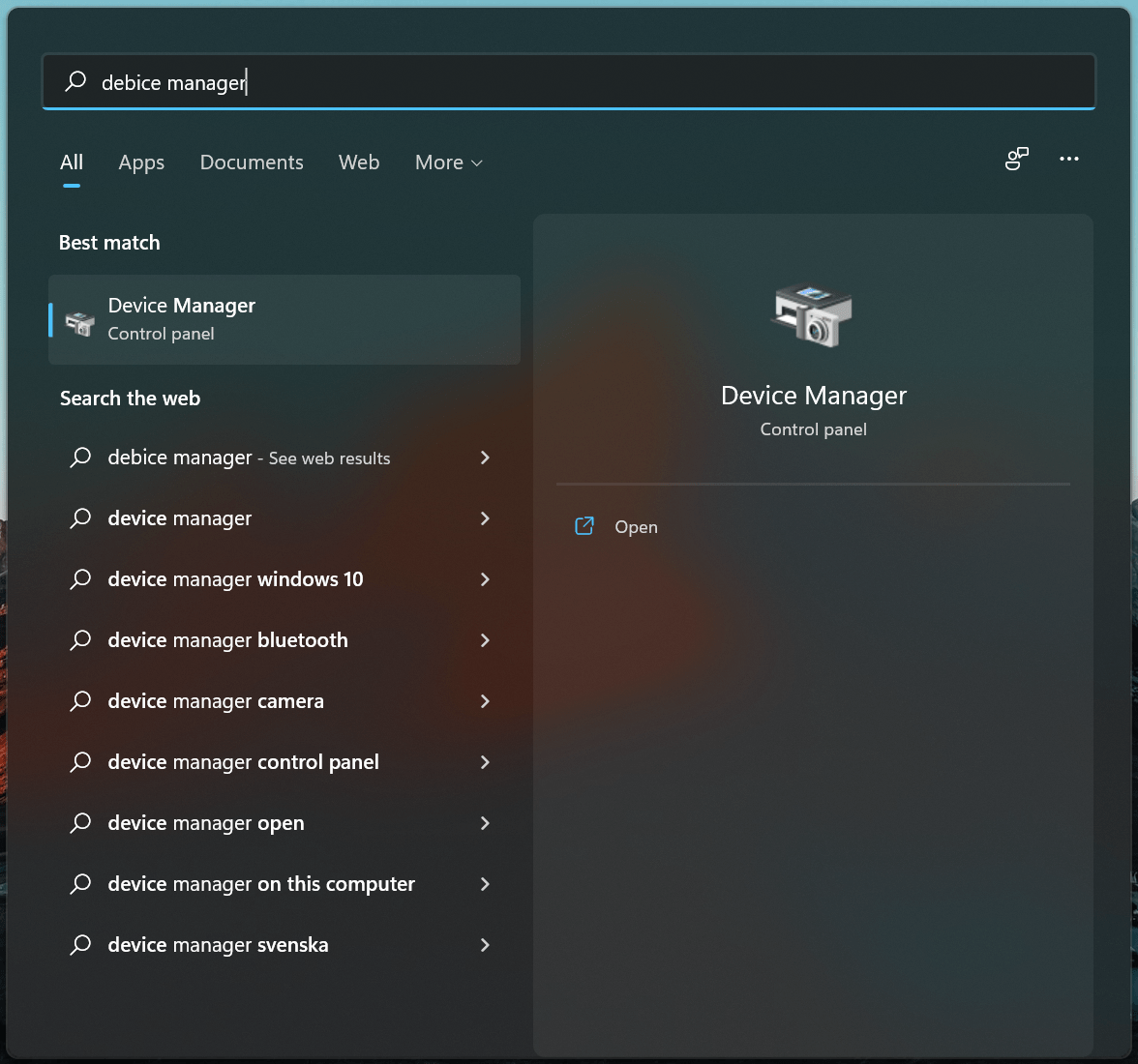Click the Device Manager camera icon in preview pane
The width and height of the screenshot is (1138, 1064).
pos(813,316)
